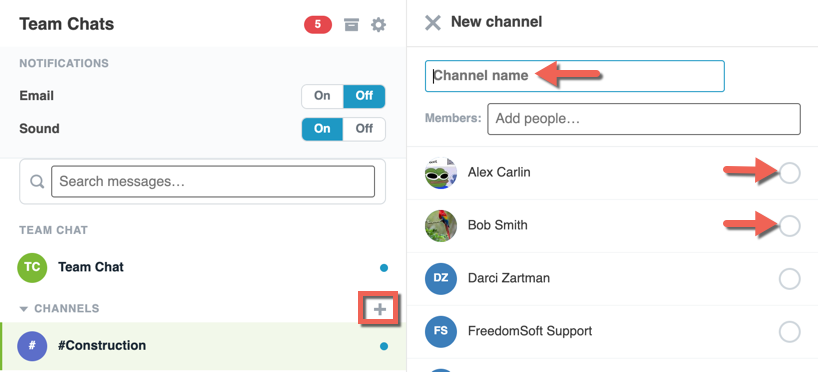The height and width of the screenshot is (372, 818).
Task: Close the New channel panel
Action: 433,23
